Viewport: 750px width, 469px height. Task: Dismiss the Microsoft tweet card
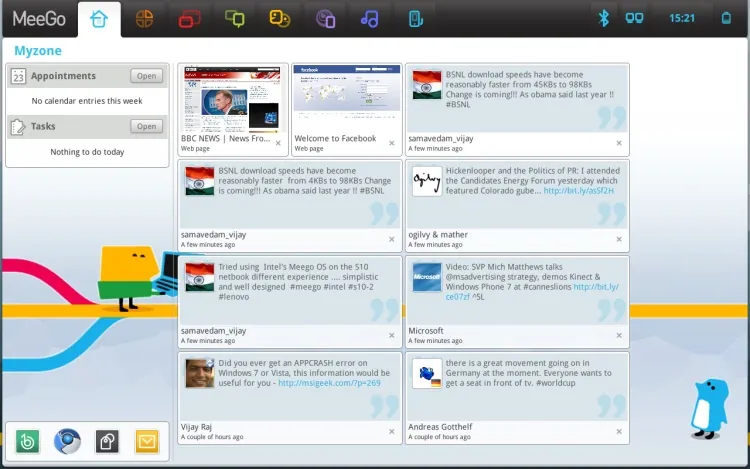coord(619,335)
